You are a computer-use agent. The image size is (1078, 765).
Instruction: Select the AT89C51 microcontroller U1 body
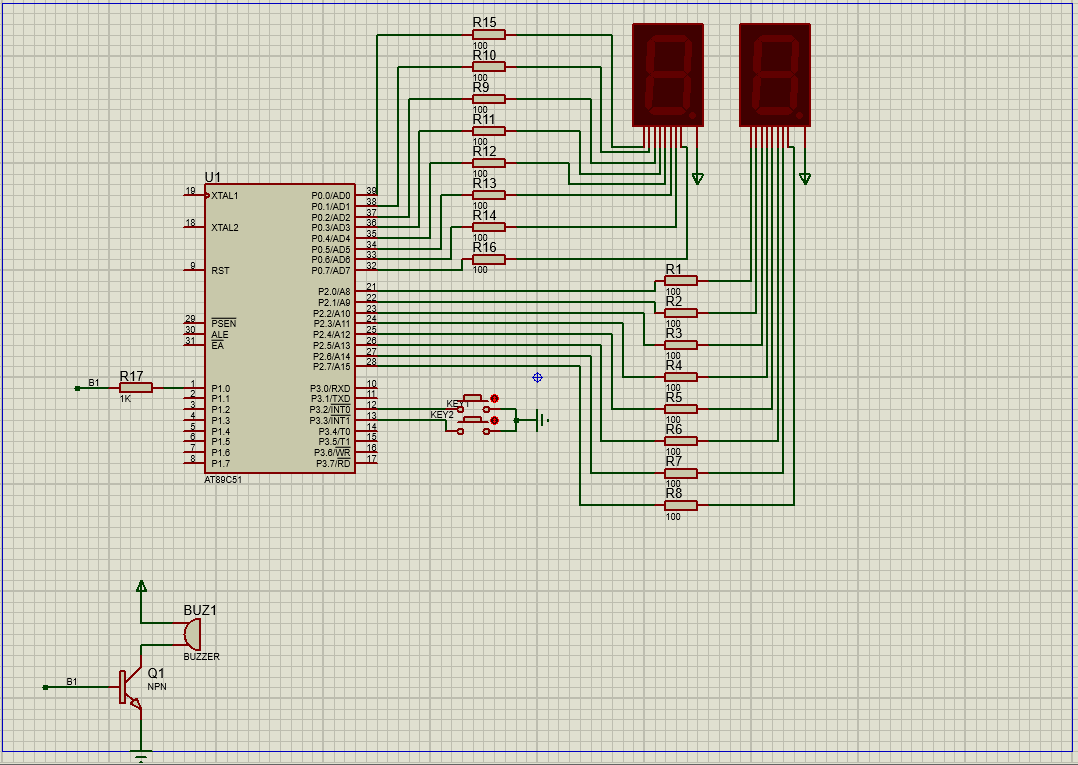[280, 329]
